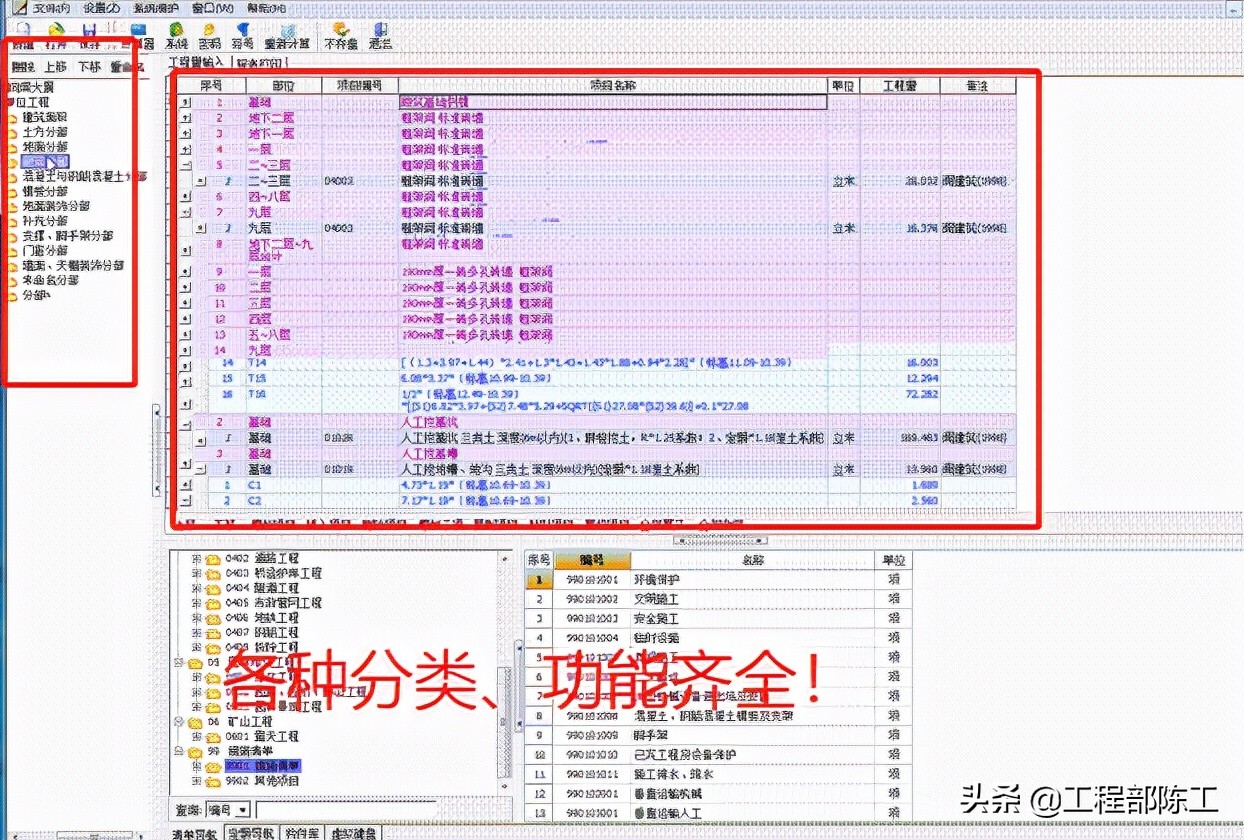1244x840 pixels.
Task: Select the highlighted 砌筑分部 tree item
Action: tap(45, 161)
